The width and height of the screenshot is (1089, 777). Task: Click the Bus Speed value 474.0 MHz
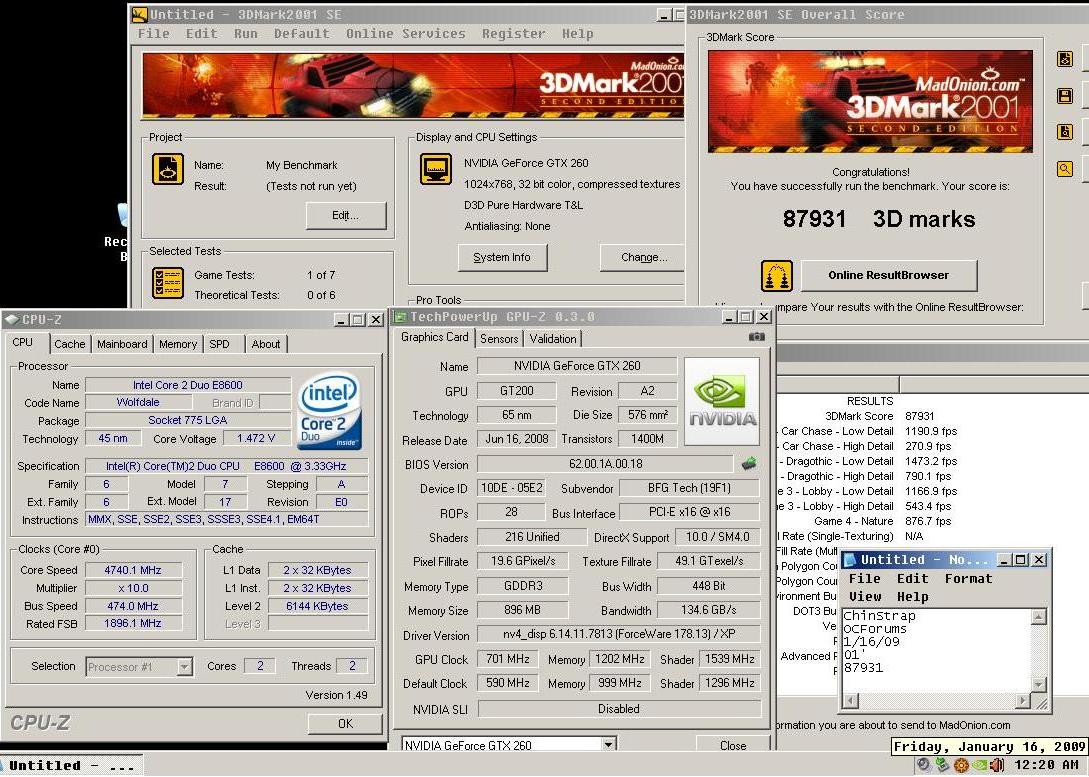click(x=133, y=605)
